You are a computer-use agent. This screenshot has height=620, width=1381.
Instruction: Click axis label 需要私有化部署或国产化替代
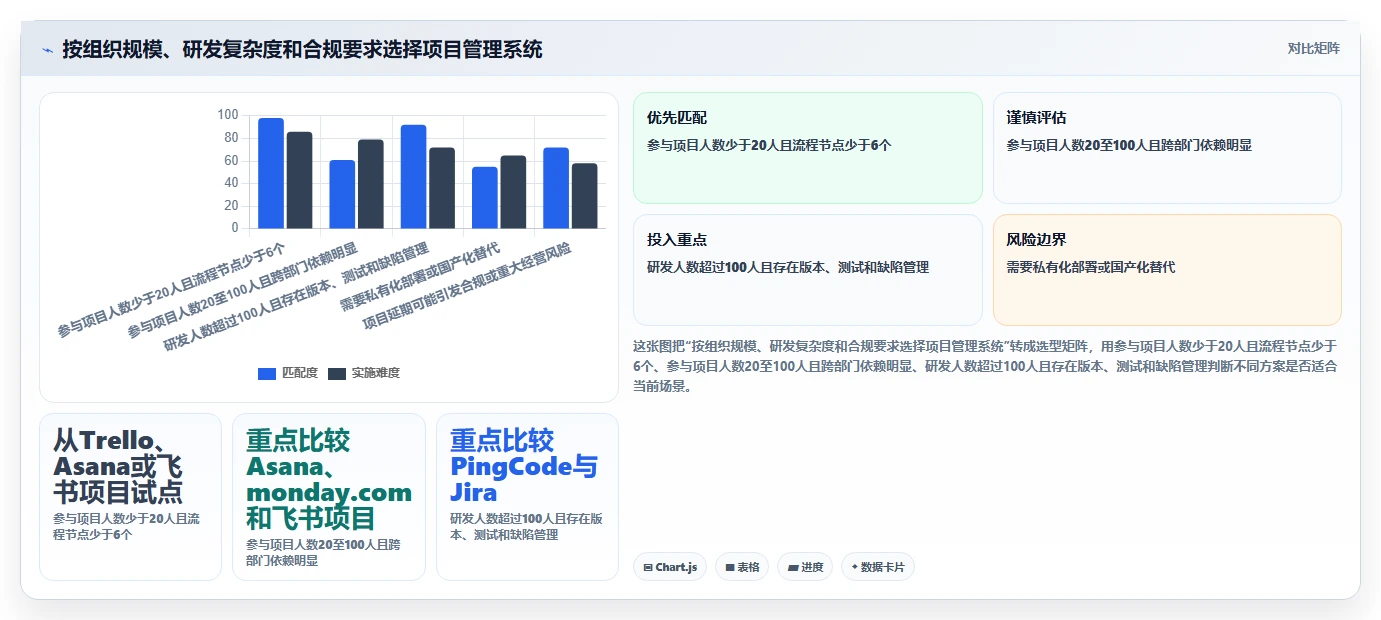pos(420,277)
